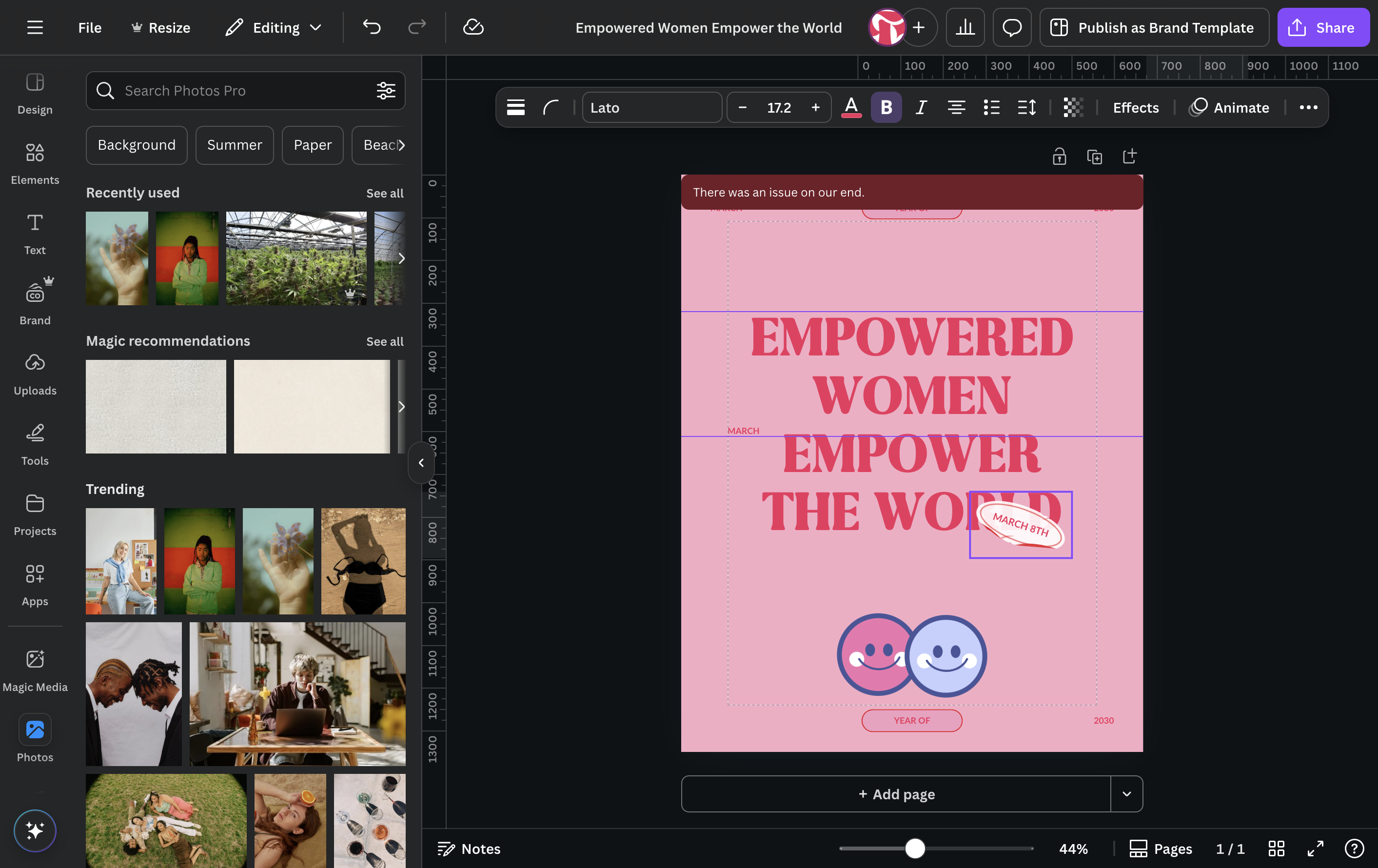1378x868 pixels.
Task: Click the Share button
Action: (1323, 27)
